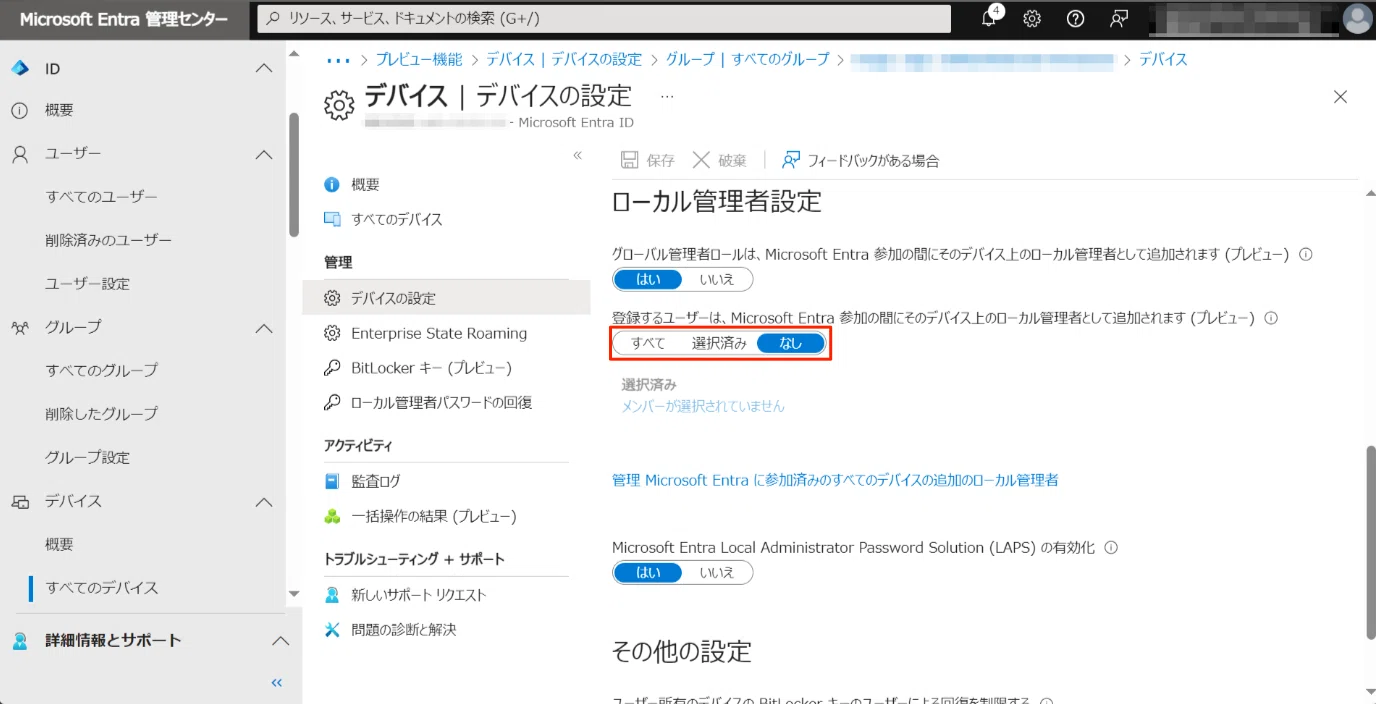Open すべてのデバイス in left sidebar

102,588
